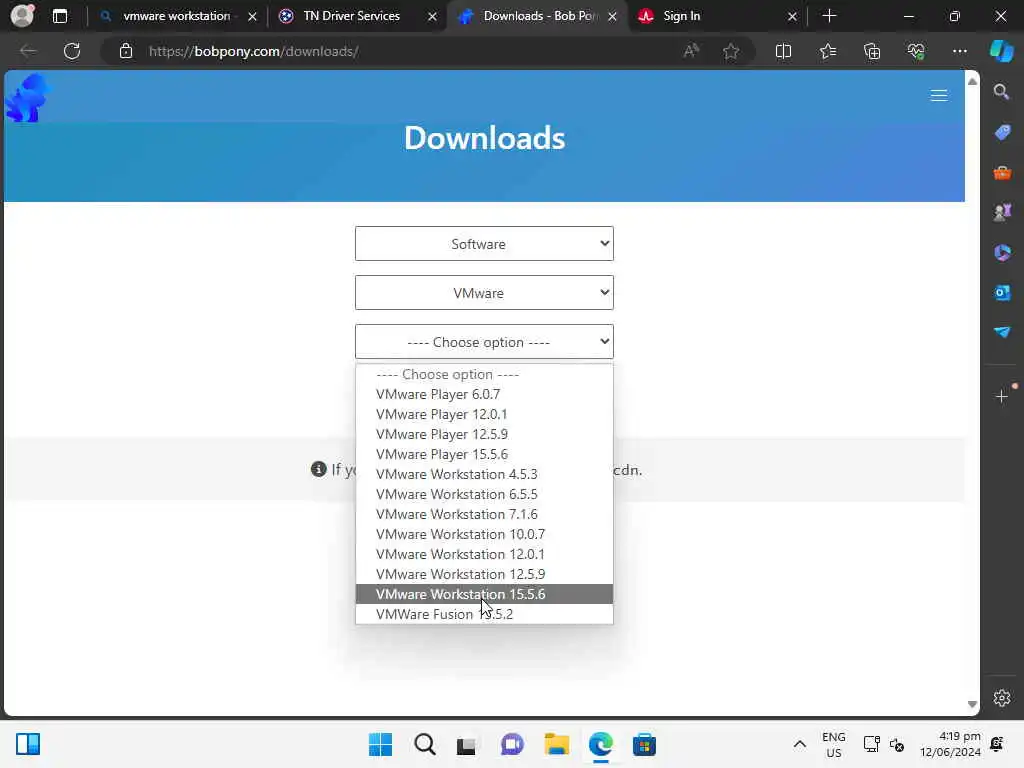Open the Software category dropdown

[x=484, y=244]
